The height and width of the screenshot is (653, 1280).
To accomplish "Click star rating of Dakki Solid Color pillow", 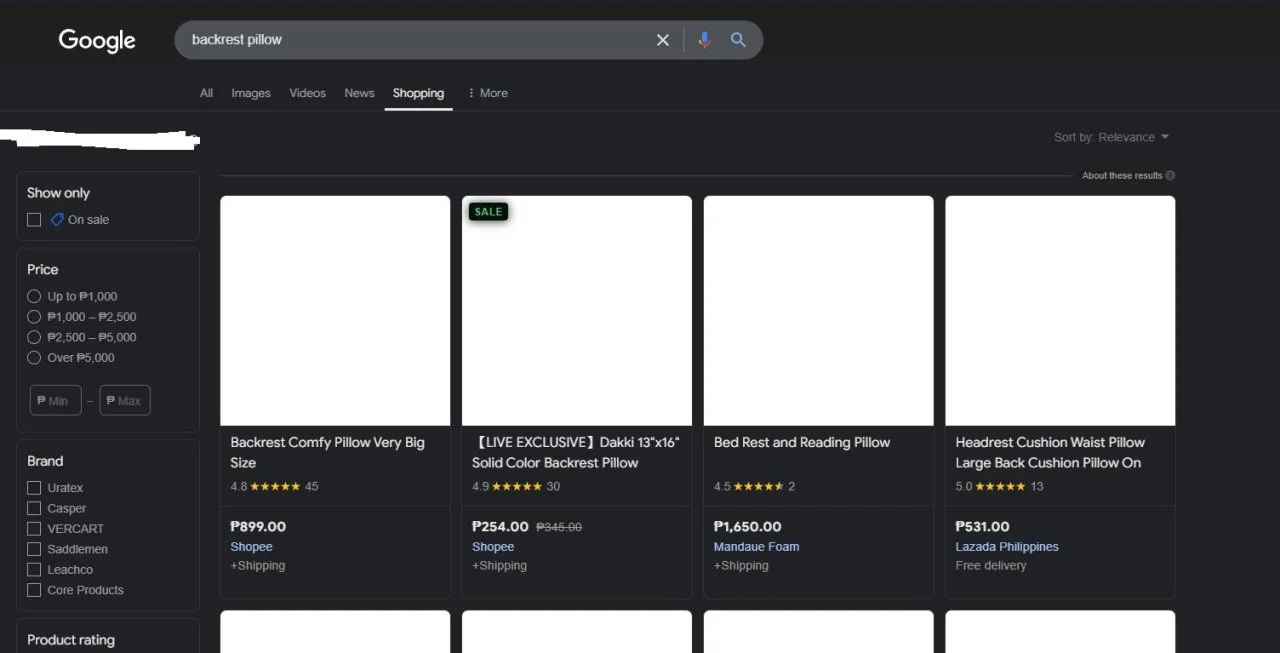I will point(517,487).
